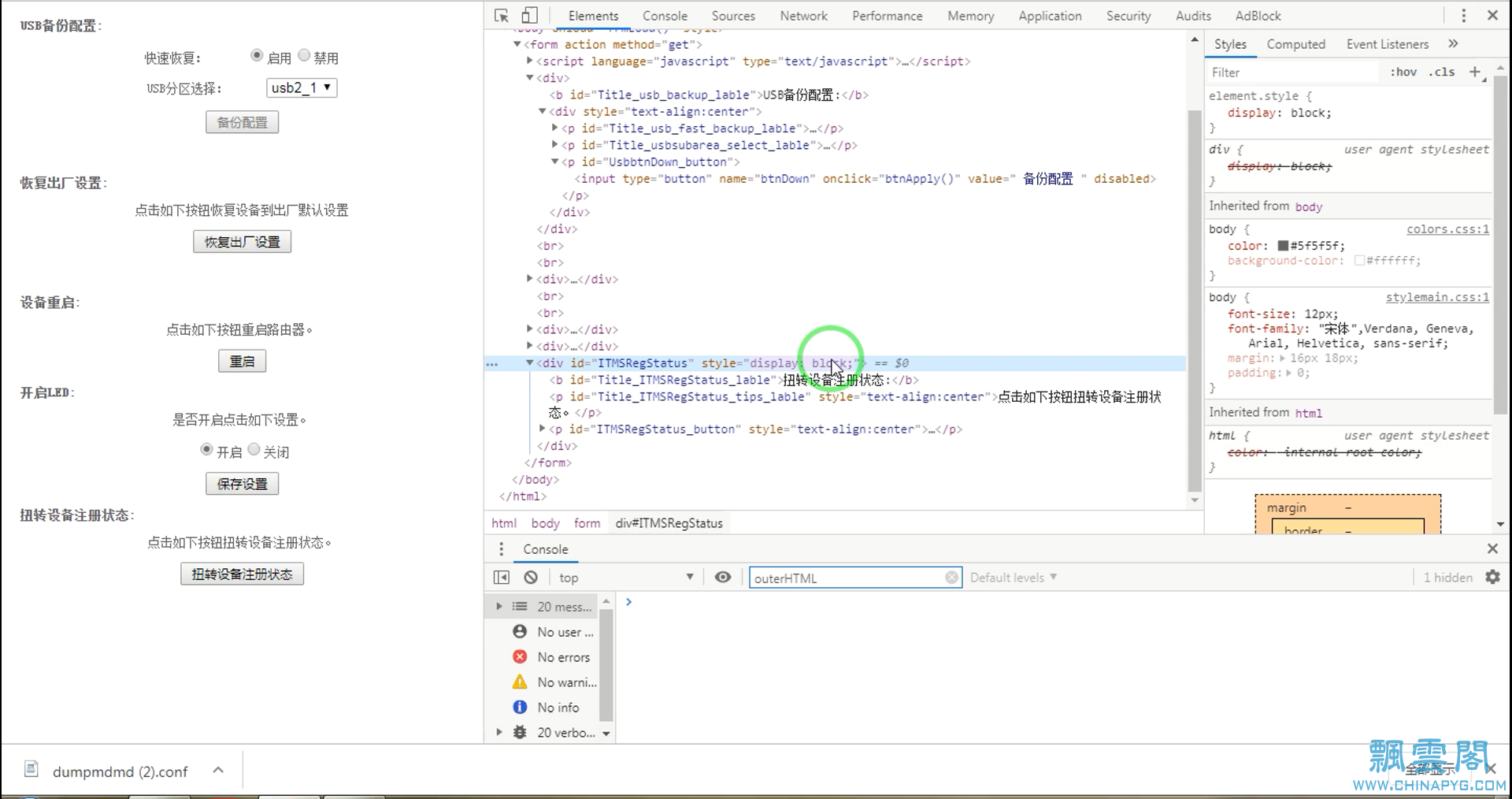Collapse the ITMSRegStatus div node
Viewport: 1512px width, 799px height.
[x=530, y=362]
